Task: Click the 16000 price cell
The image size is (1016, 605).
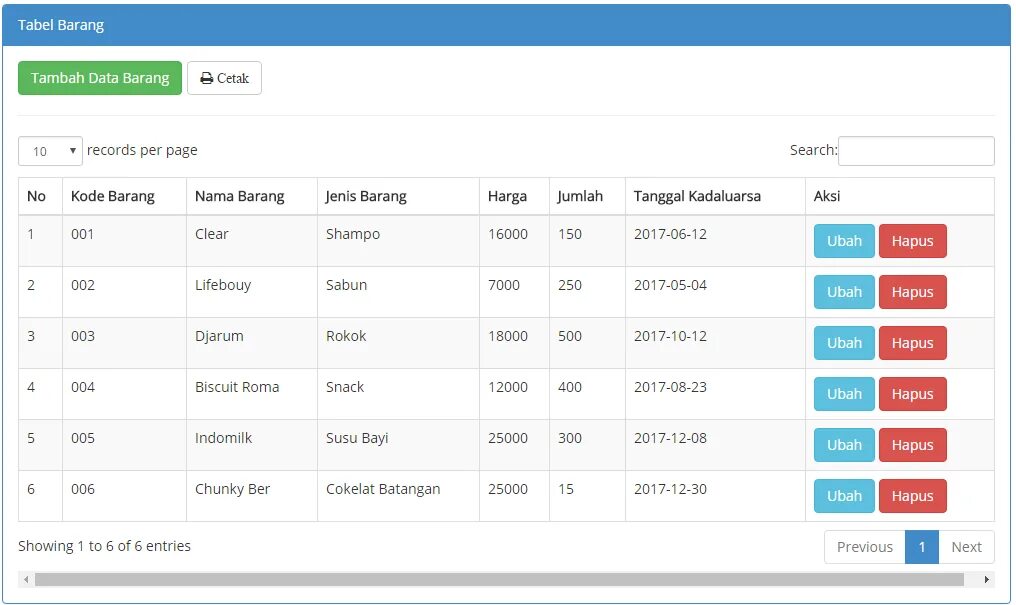Action: (514, 241)
